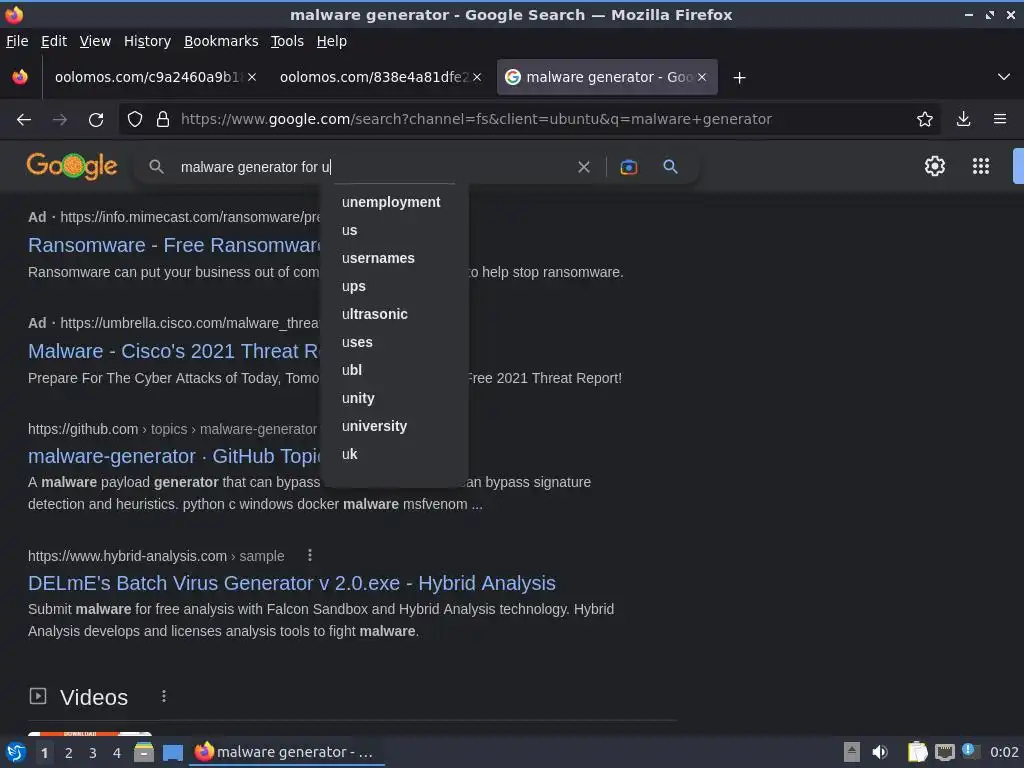The image size is (1024, 768).
Task: Open Firefox downloads panel
Action: [x=963, y=120]
